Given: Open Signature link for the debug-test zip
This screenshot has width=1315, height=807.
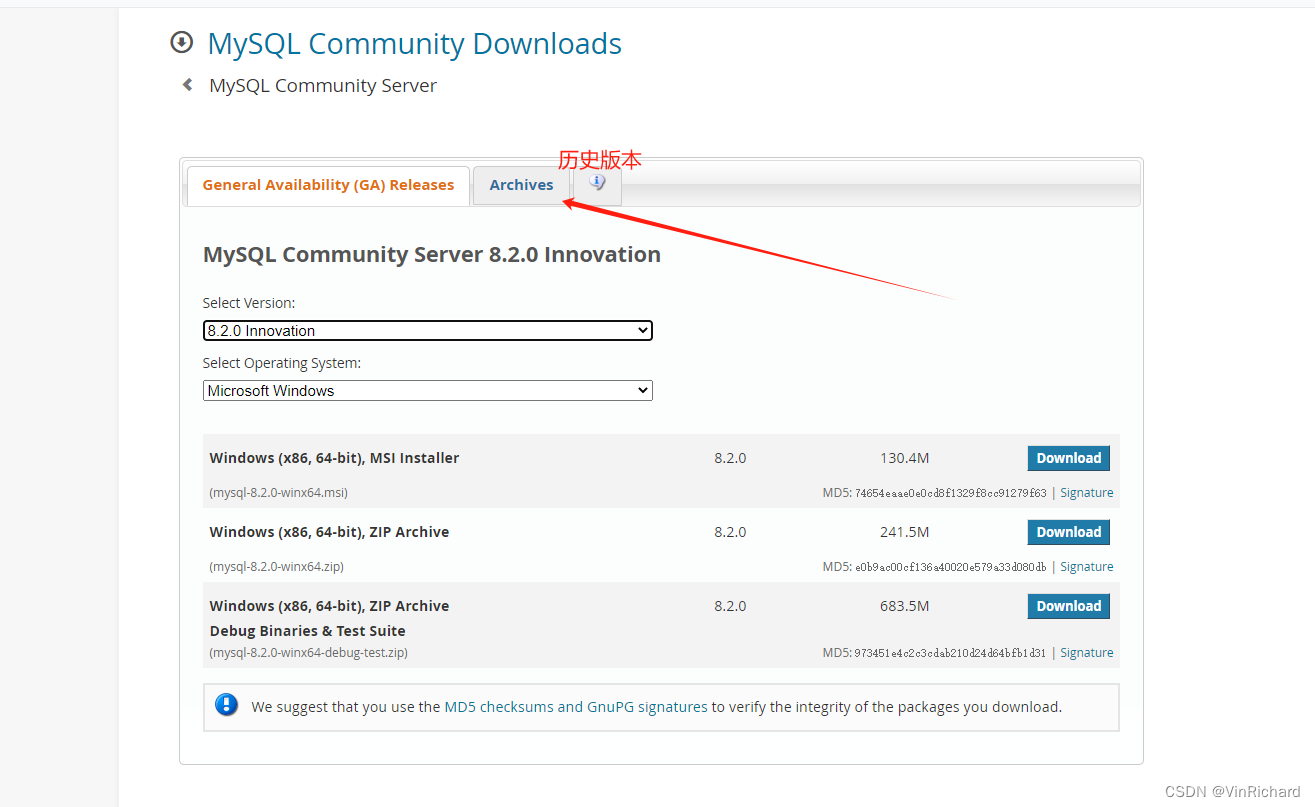Looking at the screenshot, I should [1086, 653].
